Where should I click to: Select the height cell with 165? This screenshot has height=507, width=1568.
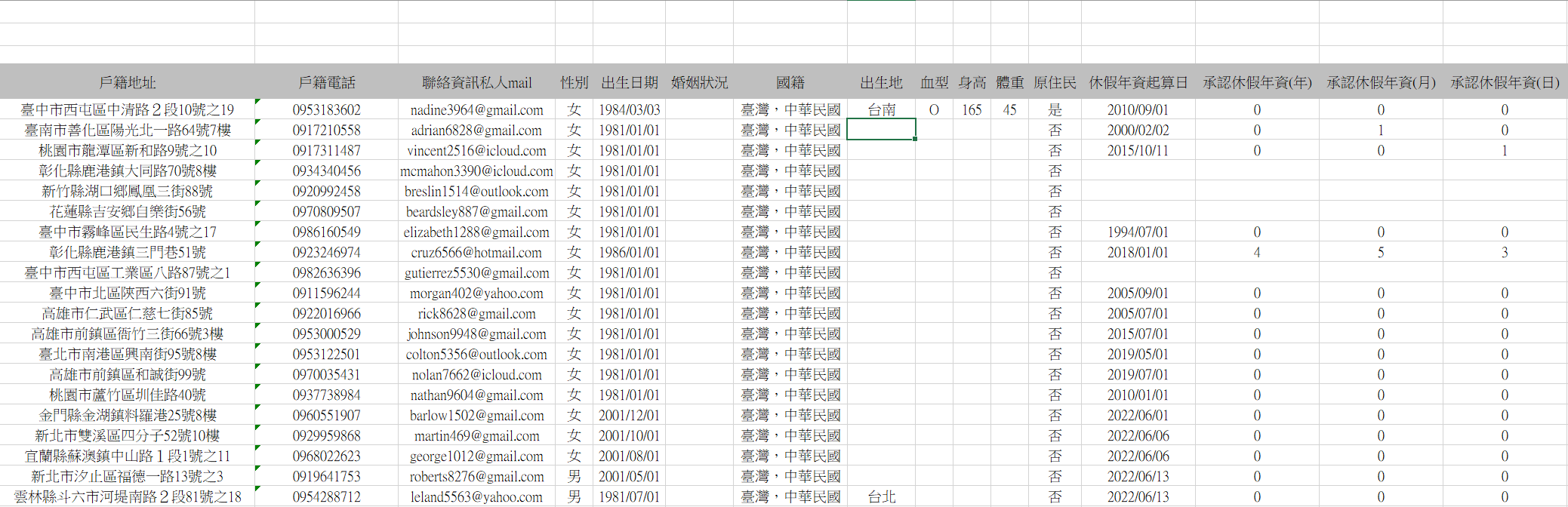tap(972, 110)
